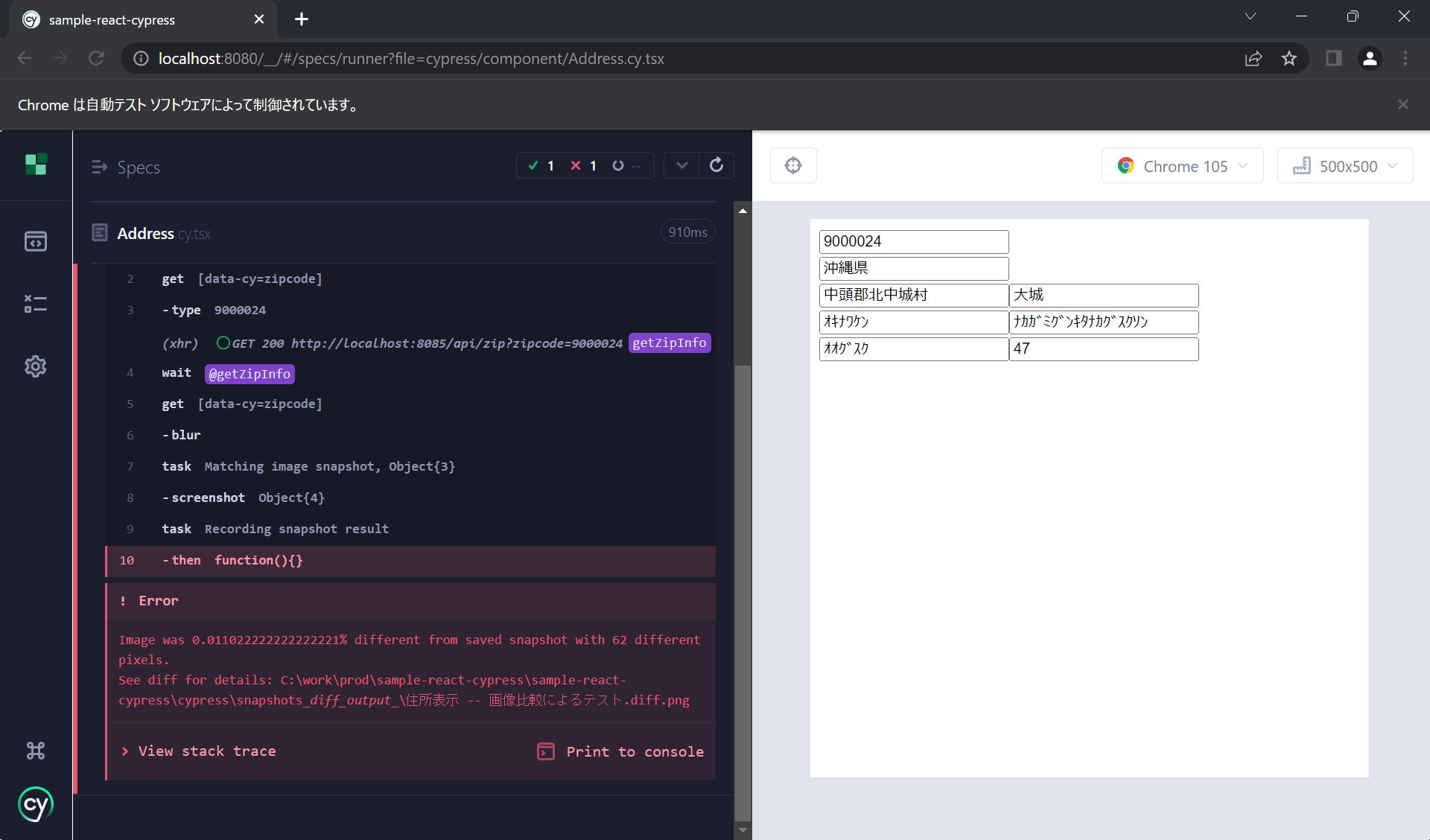
Task: Show keyboard shortcuts via the command icon
Action: pyautogui.click(x=36, y=751)
